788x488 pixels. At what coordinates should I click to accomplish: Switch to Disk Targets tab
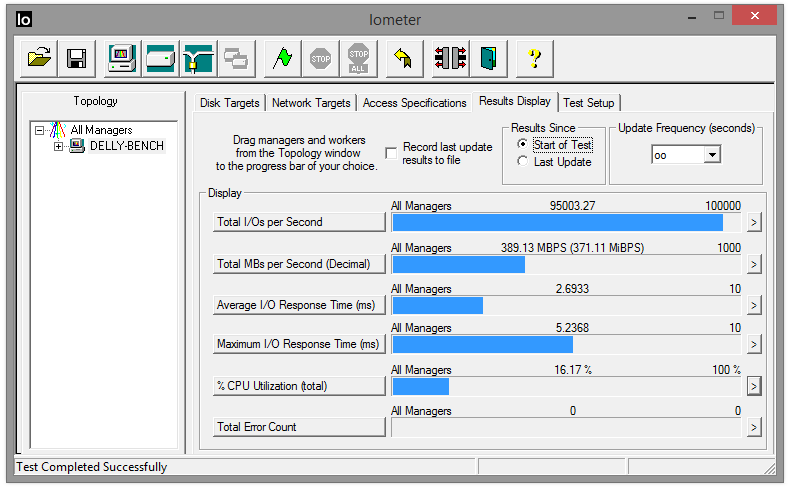[x=230, y=103]
